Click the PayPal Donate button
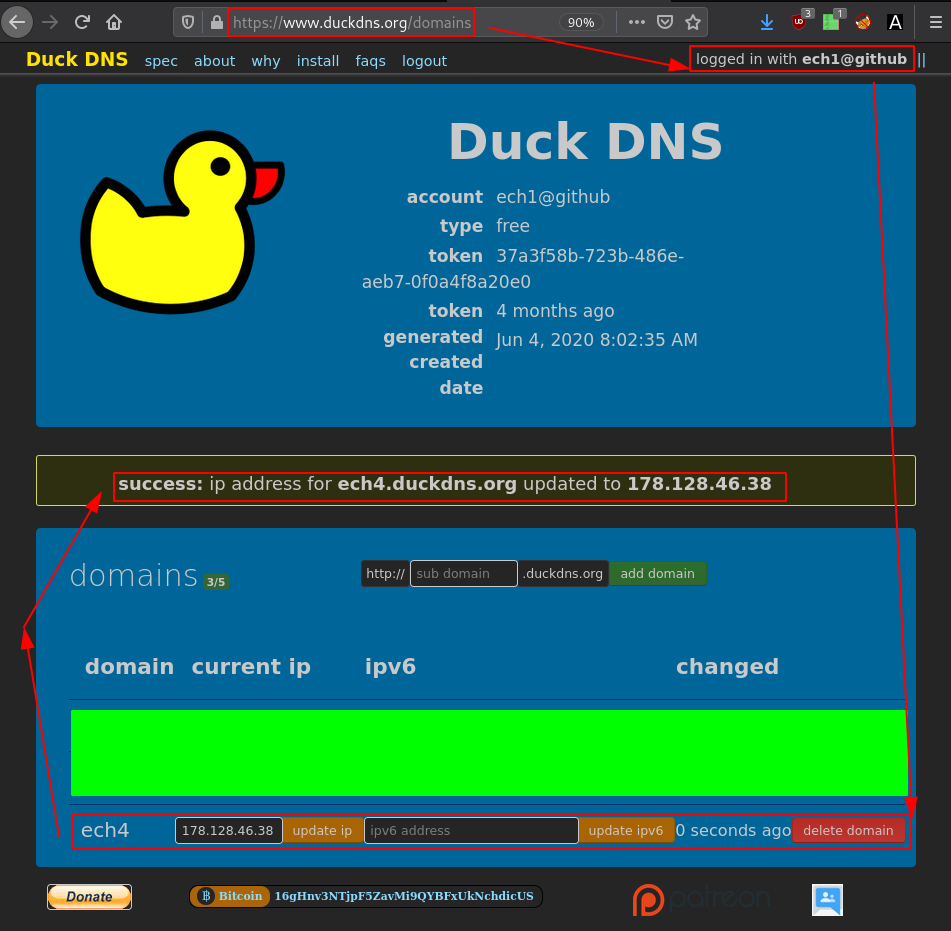The height and width of the screenshot is (931, 951). pos(89,896)
